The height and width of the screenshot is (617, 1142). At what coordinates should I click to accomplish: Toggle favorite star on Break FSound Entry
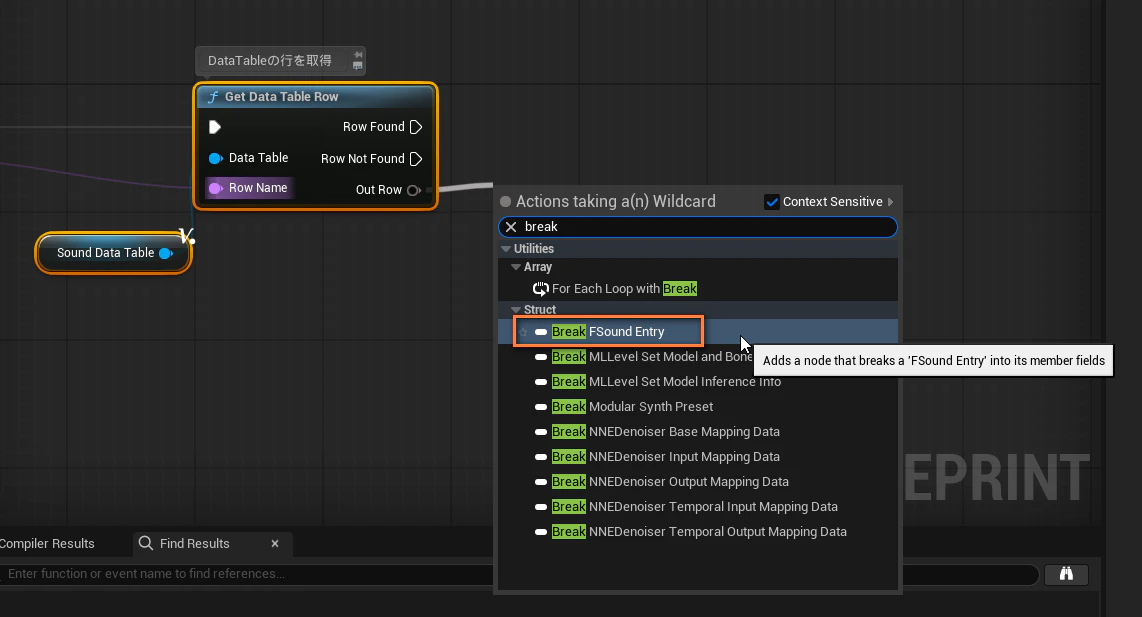523,332
